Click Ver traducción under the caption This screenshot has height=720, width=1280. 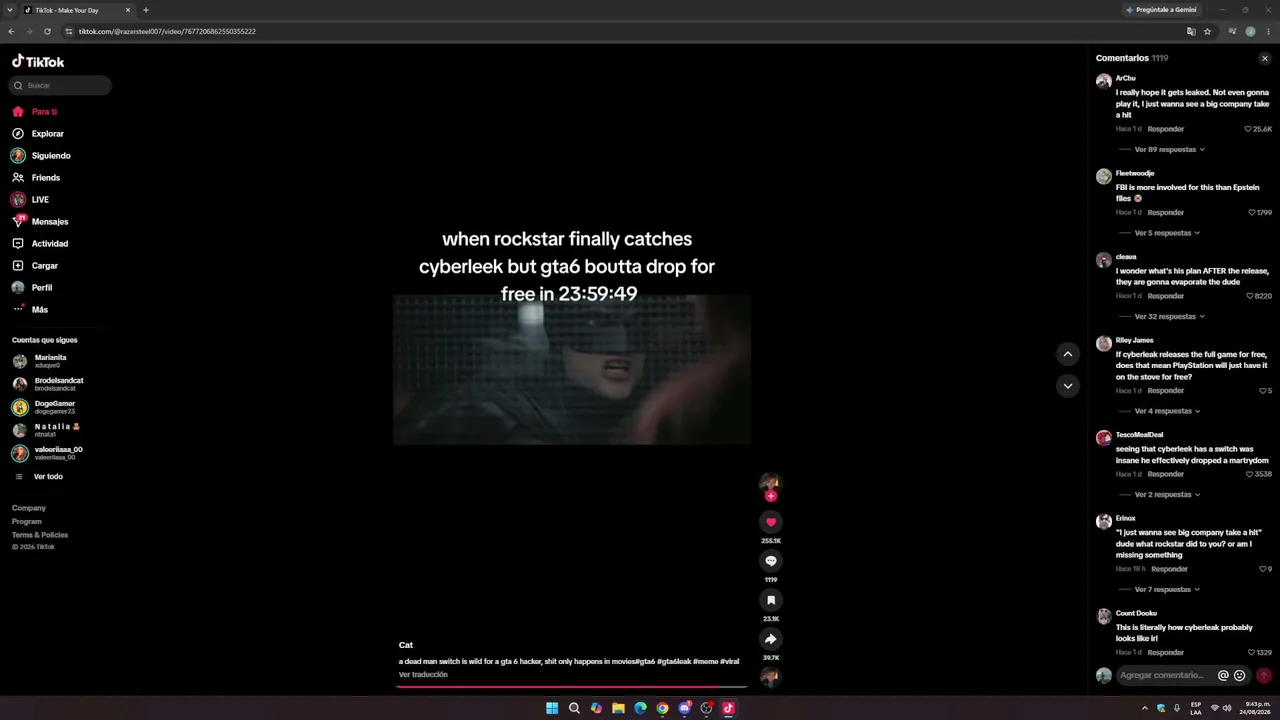(x=423, y=675)
